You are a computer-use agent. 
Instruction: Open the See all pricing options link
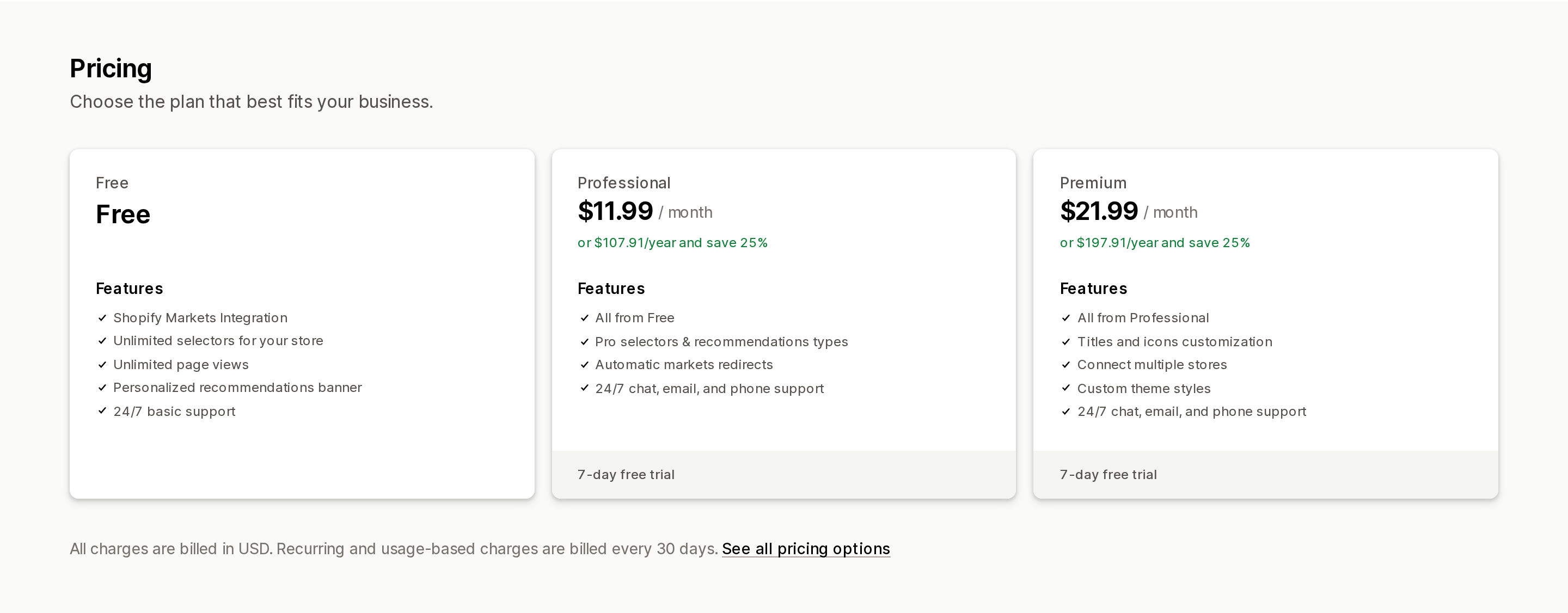tap(806, 548)
